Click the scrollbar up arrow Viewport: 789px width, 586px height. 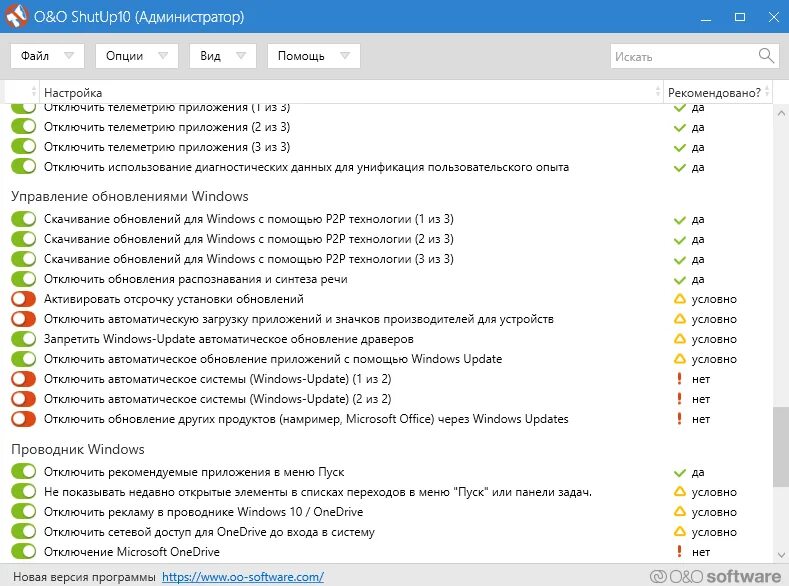tap(781, 114)
